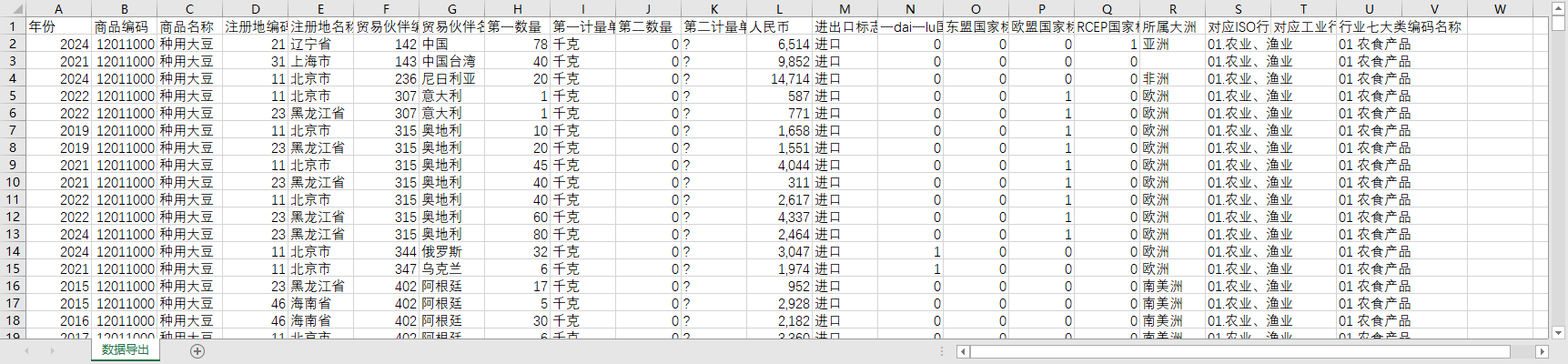The image size is (1568, 364).
Task: Click the horizontal scrollbar right arrow
Action: 1542,351
